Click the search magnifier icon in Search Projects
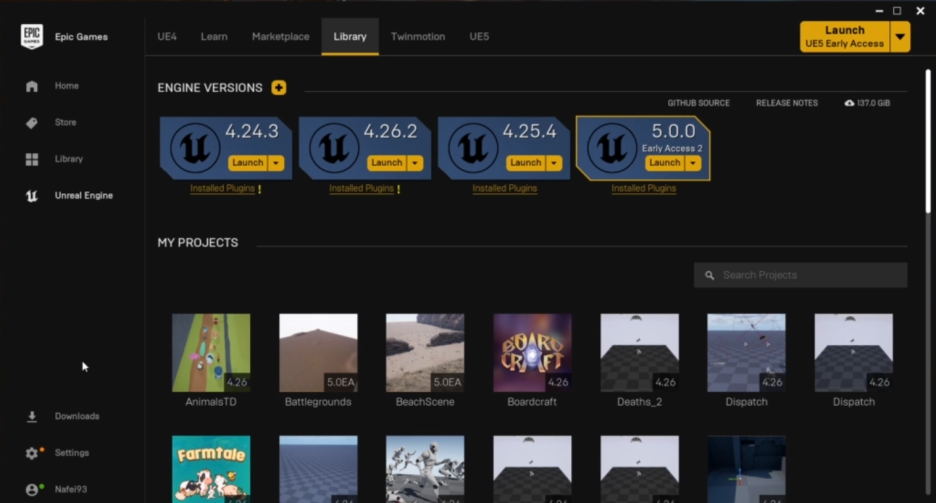This screenshot has height=503, width=936. (709, 275)
